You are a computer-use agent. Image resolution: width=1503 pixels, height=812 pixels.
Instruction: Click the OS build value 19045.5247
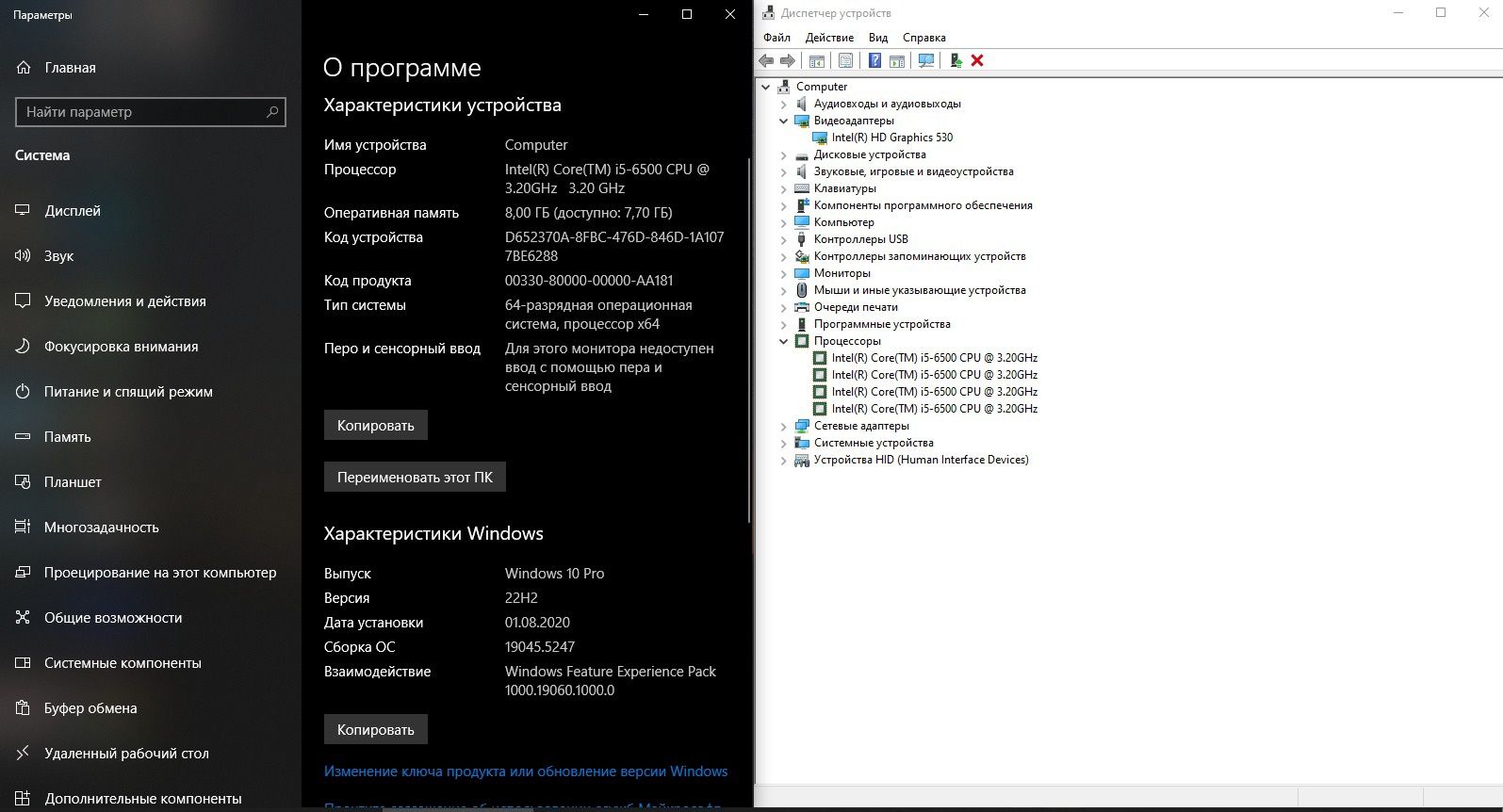coord(540,647)
